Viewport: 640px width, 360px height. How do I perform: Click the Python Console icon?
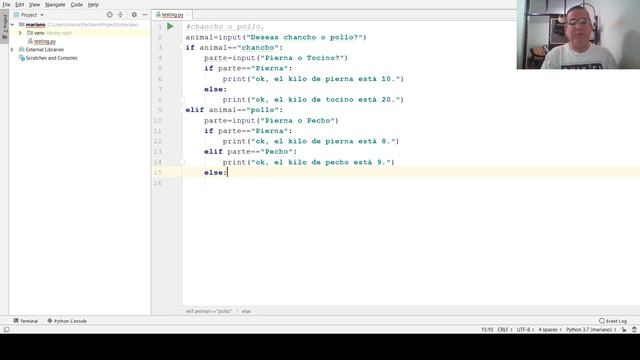click(50, 321)
